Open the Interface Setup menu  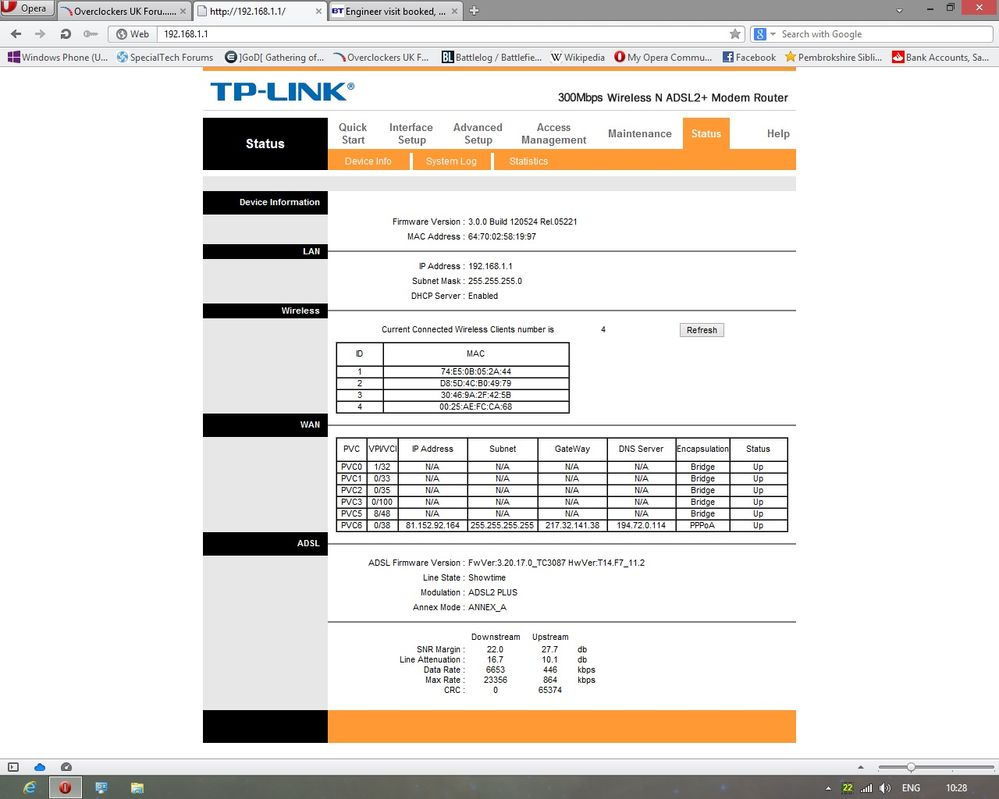pos(411,133)
